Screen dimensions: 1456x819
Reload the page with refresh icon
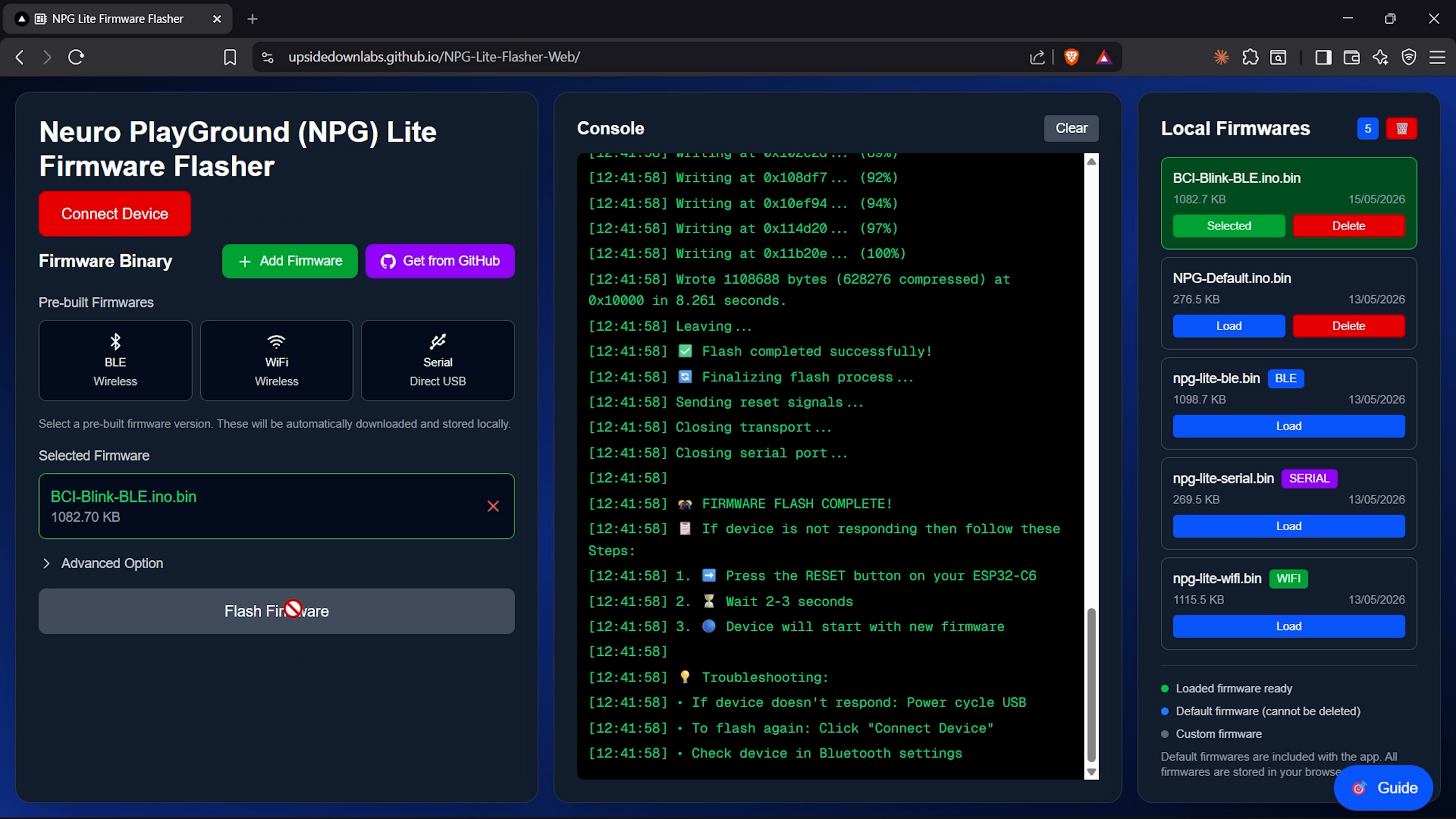(76, 57)
